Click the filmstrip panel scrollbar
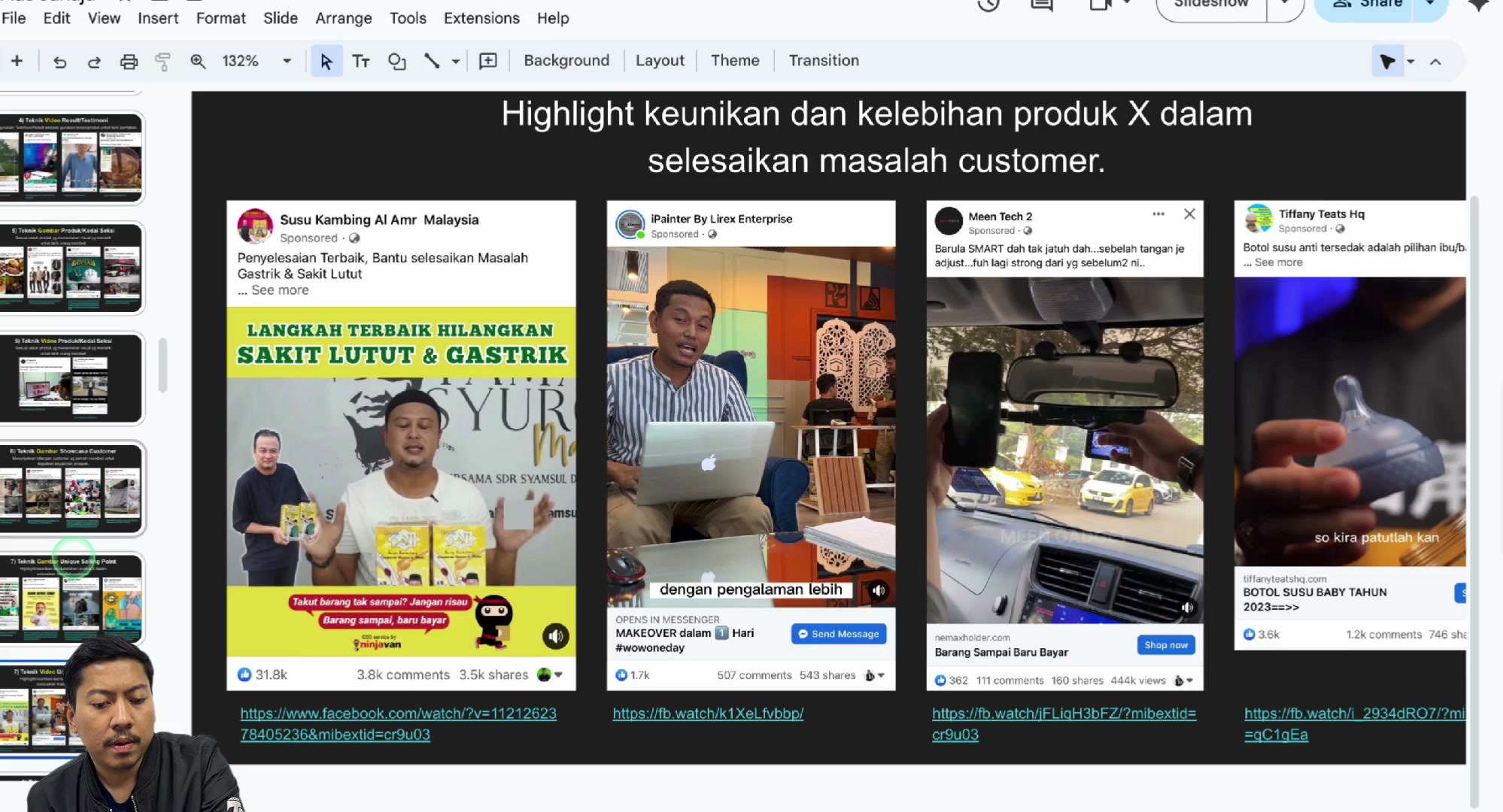The width and height of the screenshot is (1503, 812). pos(162,365)
